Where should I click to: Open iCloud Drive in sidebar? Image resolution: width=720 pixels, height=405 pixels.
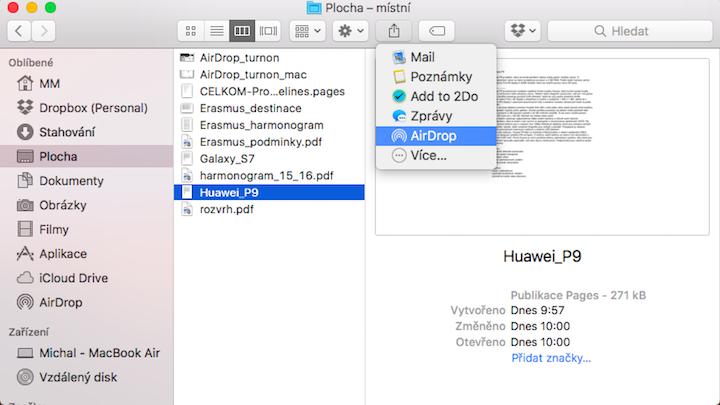pos(73,278)
